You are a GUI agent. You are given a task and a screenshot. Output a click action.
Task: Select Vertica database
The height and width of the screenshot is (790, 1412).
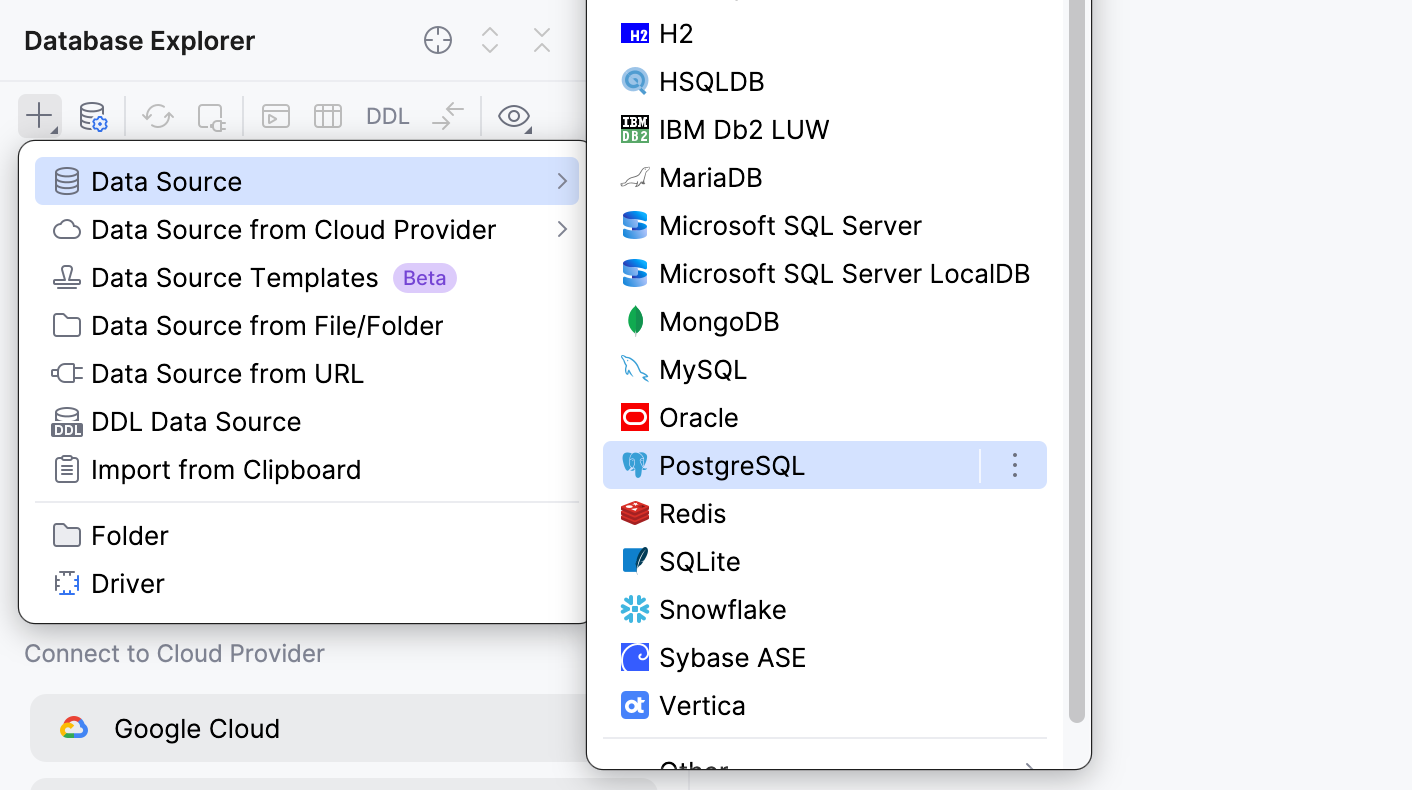click(825, 705)
